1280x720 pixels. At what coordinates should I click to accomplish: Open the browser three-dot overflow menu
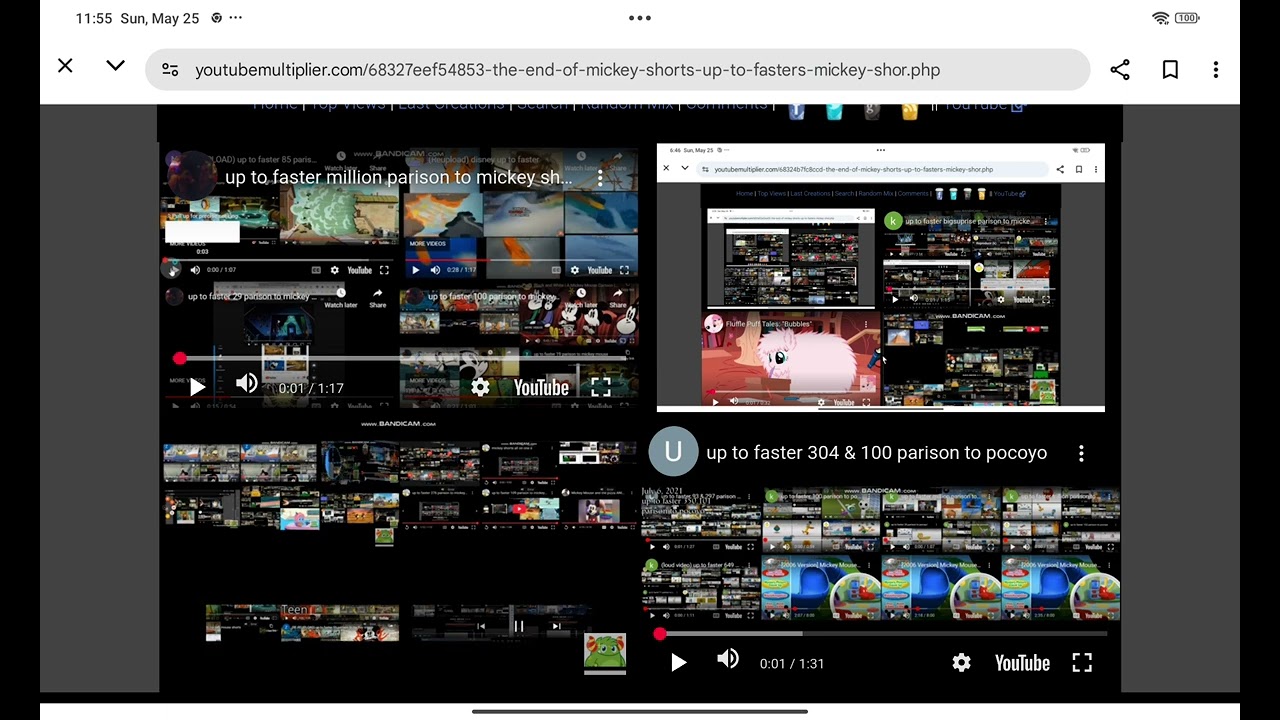tap(1216, 70)
